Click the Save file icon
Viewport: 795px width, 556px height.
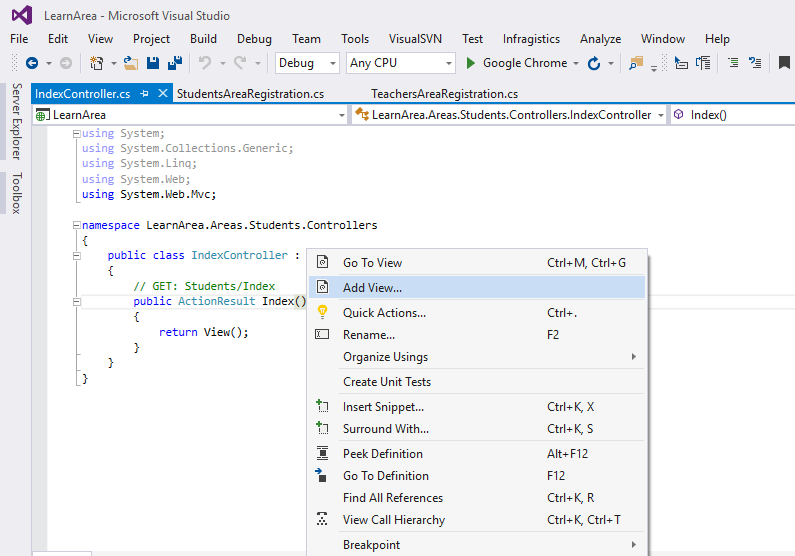click(x=154, y=63)
